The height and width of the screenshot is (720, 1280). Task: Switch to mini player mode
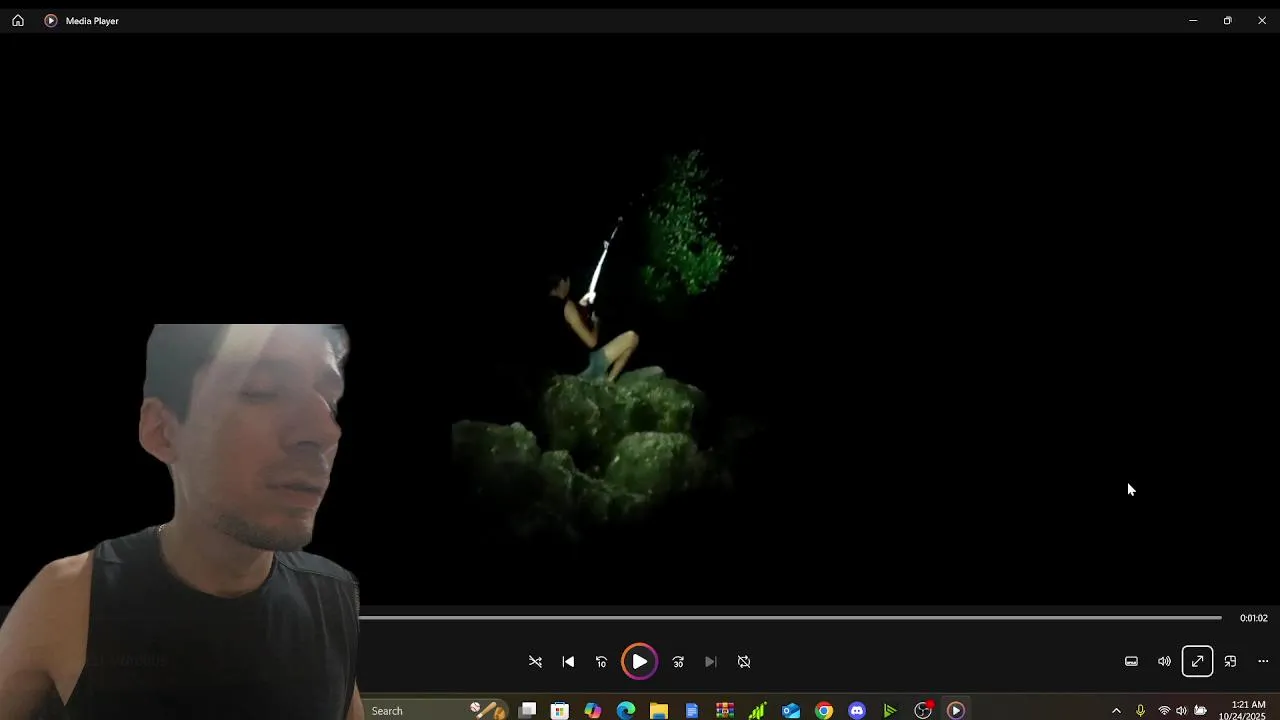[1230, 661]
